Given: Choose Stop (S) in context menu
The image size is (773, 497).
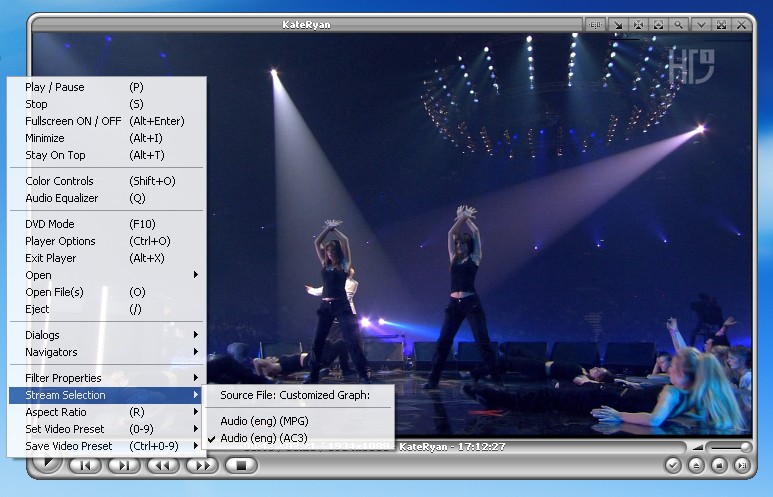Looking at the screenshot, I should tap(106, 104).
